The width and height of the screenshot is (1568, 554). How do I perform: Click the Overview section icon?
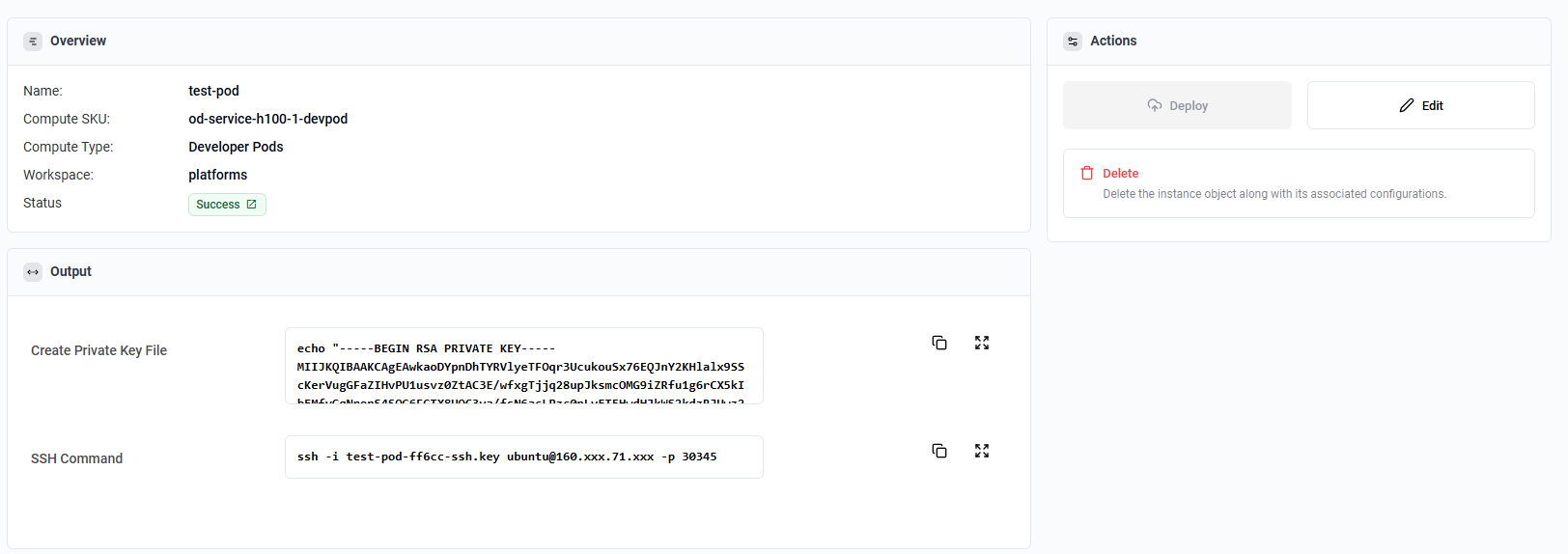tap(33, 42)
